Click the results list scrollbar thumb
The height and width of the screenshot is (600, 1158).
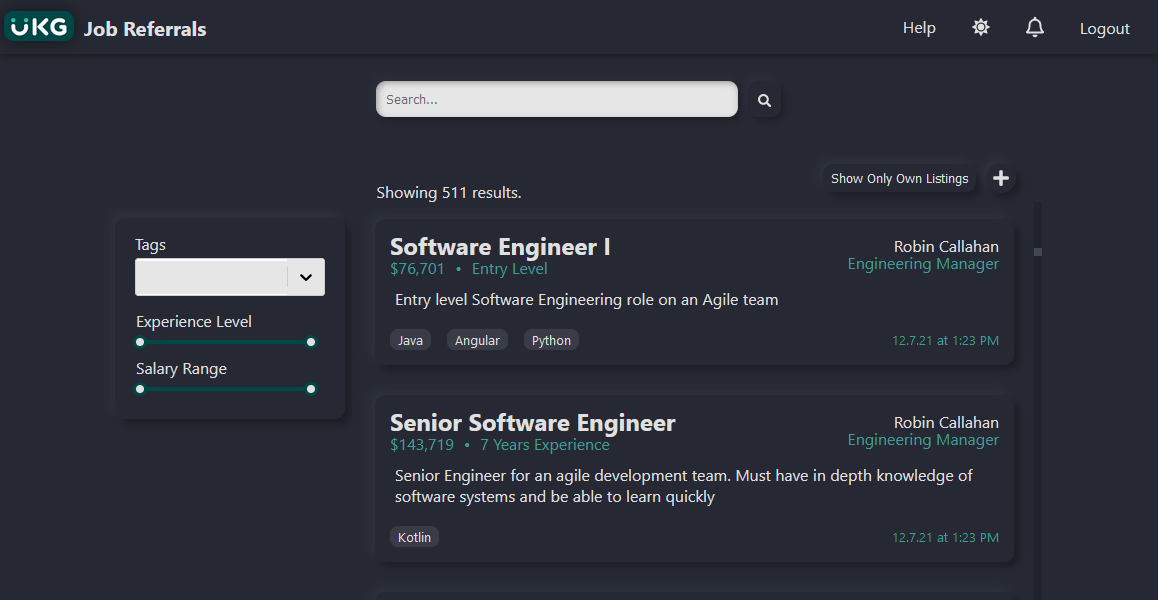coord(1038,252)
